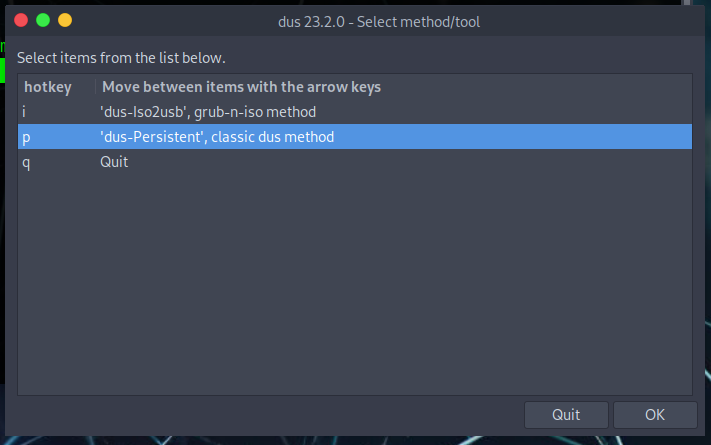Viewport: 711px width, 445px height.
Task: Click the 'i' hotkey cell
Action: click(25, 112)
